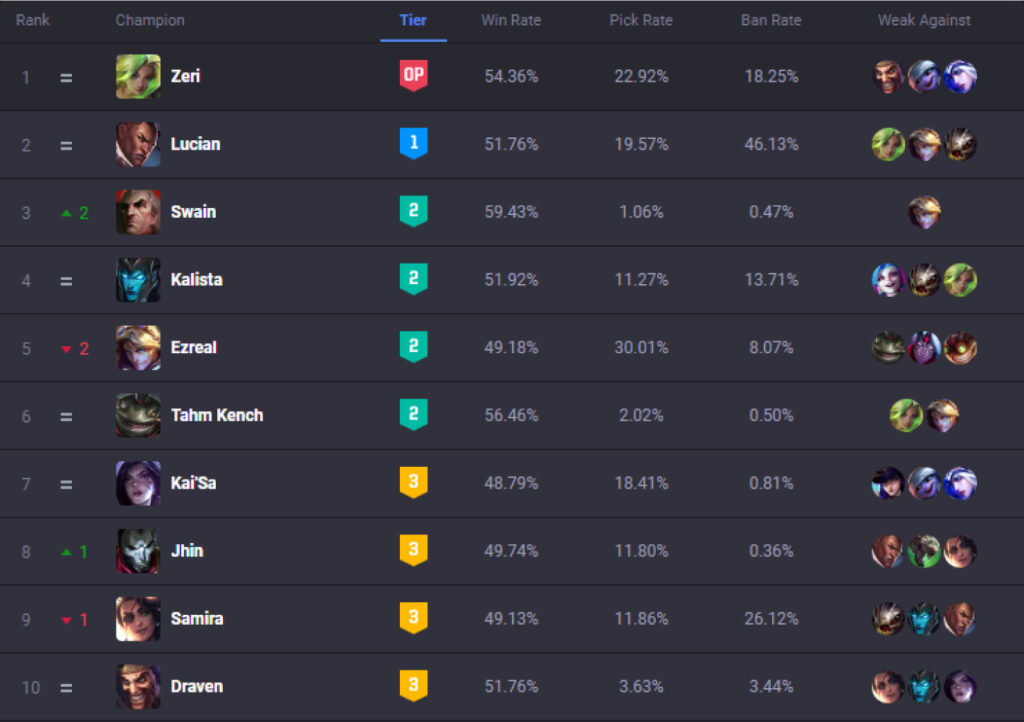Click Kai'Sa's yellow tier 3 badge
This screenshot has height=722, width=1024.
(413, 483)
